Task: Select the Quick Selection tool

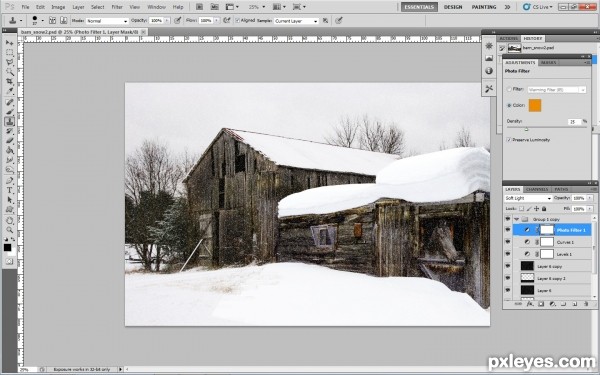Action: (9, 72)
